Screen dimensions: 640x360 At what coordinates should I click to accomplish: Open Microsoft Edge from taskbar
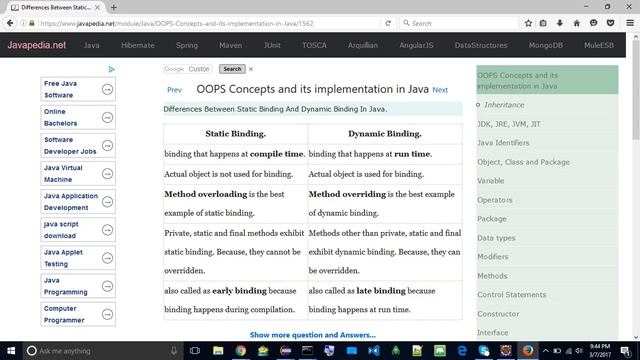point(462,351)
